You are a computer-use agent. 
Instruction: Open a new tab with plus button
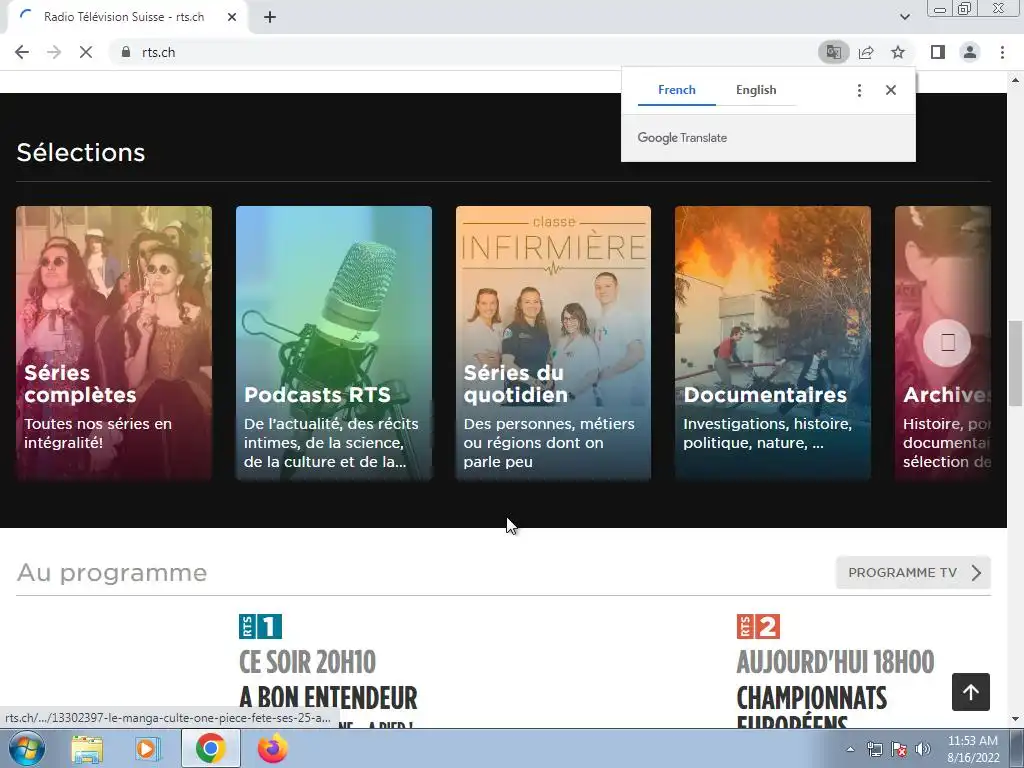pyautogui.click(x=270, y=17)
